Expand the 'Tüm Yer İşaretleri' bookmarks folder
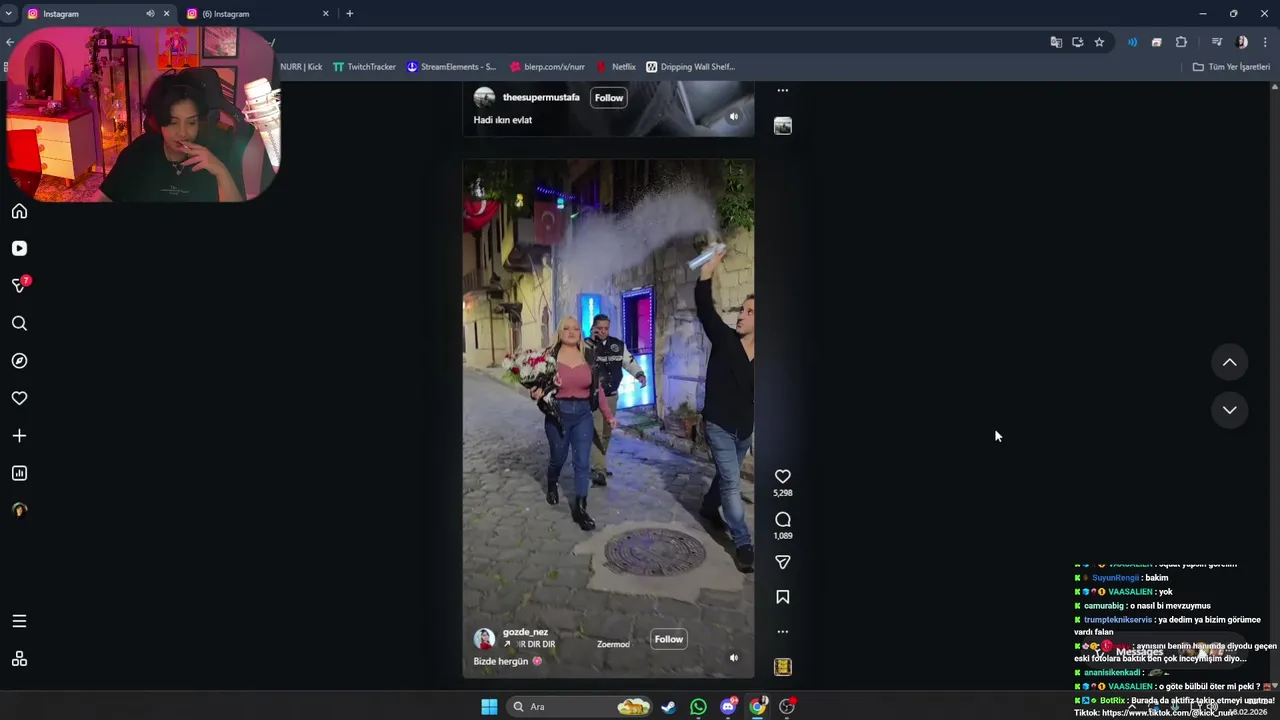Screen dimensions: 1280x720 tap(1231, 67)
